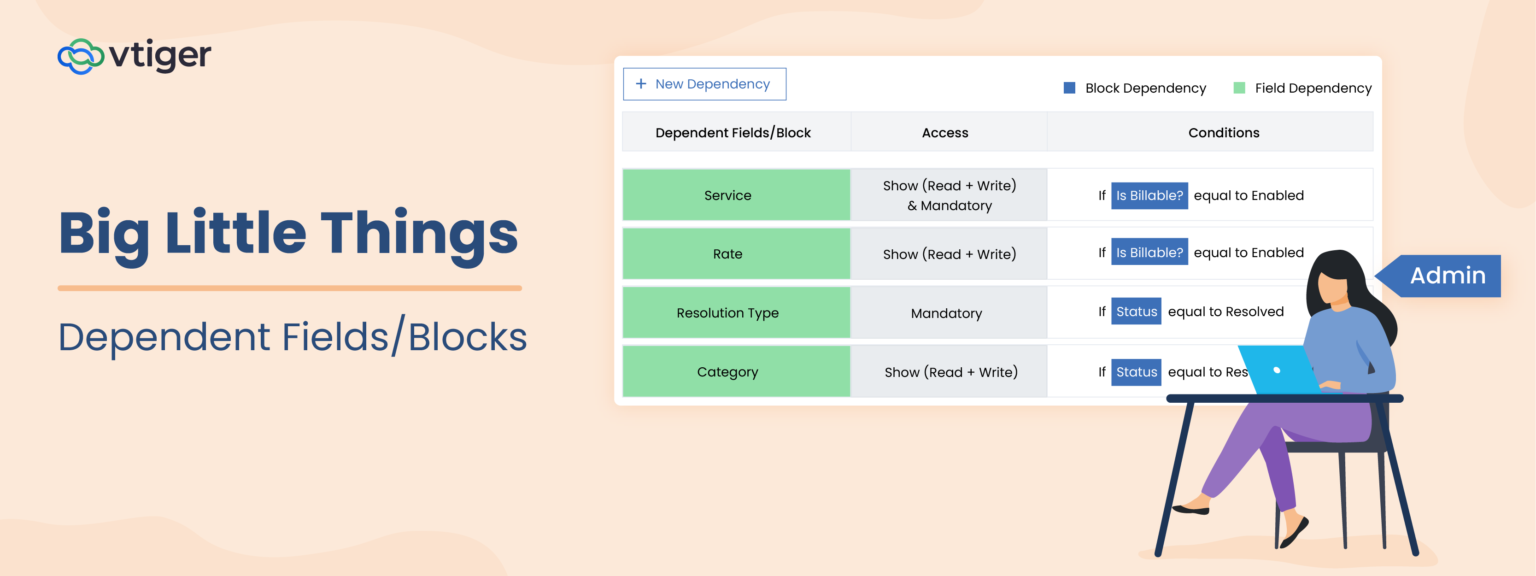Click the blue Block Dependency legend swatch
The image size is (1536, 576).
pos(1069,88)
